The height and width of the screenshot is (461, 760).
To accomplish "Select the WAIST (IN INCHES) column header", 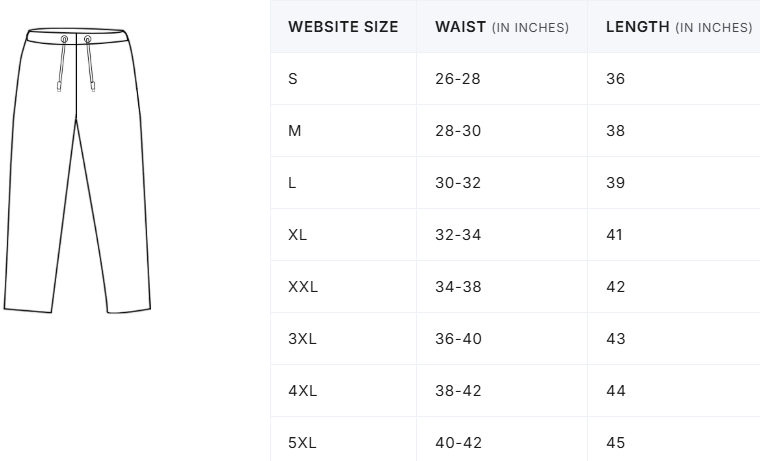I will point(502,27).
